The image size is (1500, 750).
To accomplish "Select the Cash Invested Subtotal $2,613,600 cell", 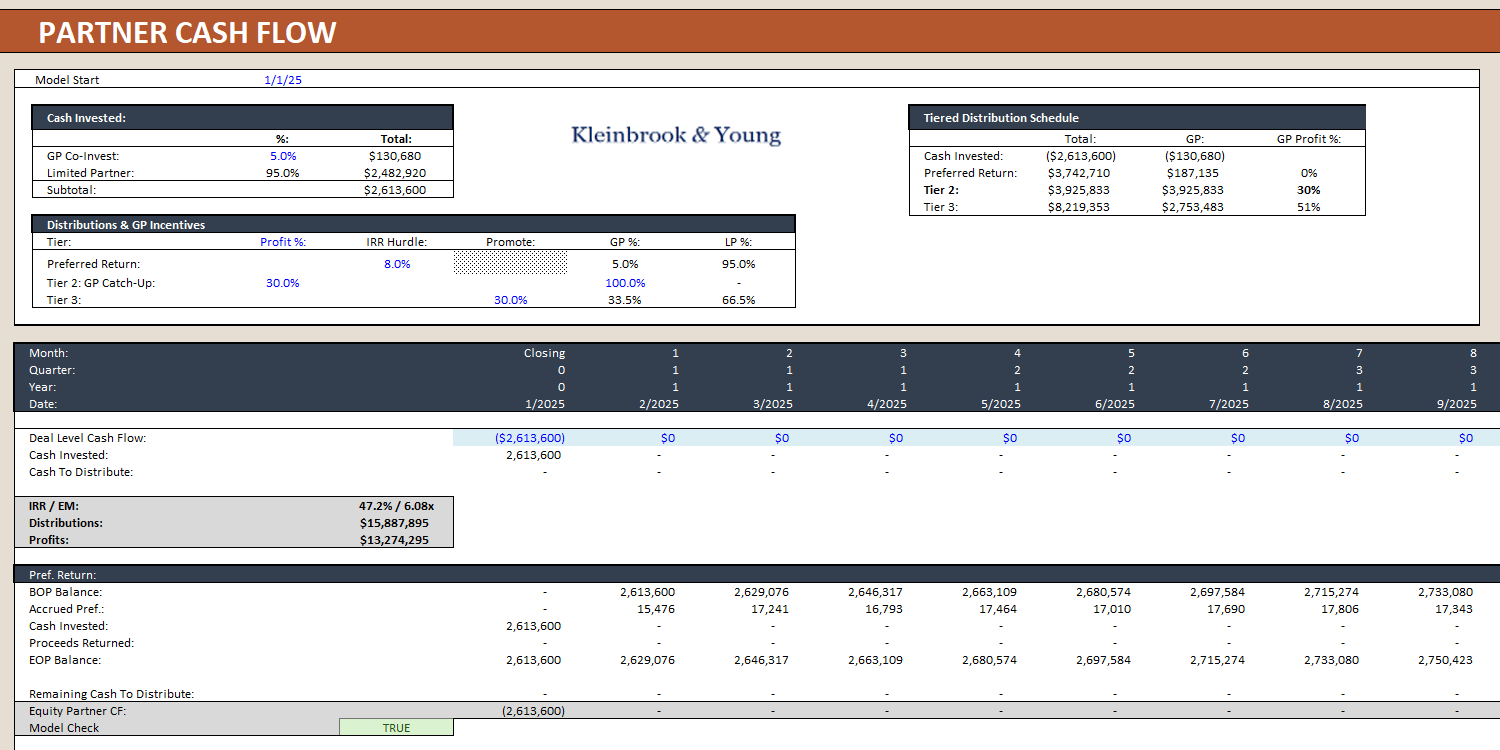I will pyautogui.click(x=396, y=190).
